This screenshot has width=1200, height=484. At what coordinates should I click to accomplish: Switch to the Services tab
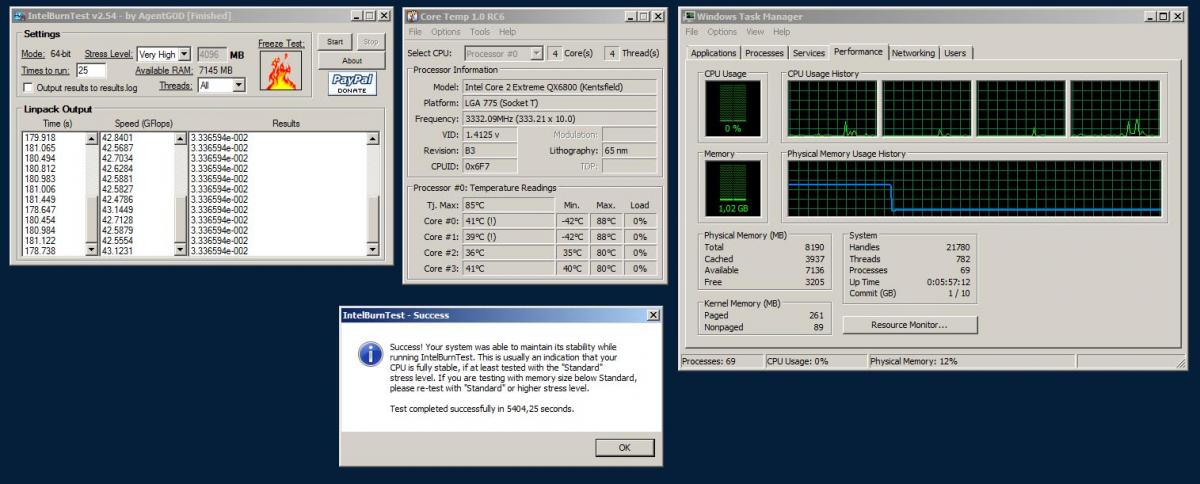click(x=809, y=53)
